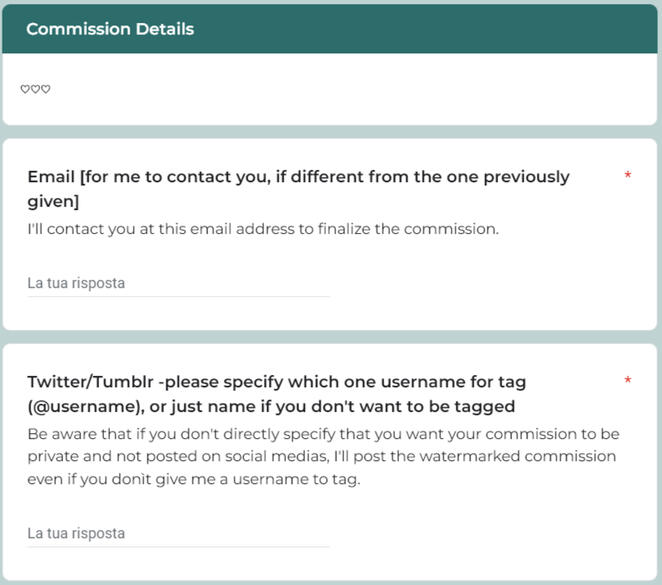The width and height of the screenshot is (662, 585).
Task: Click the red asterisk on Email question
Action: (627, 177)
